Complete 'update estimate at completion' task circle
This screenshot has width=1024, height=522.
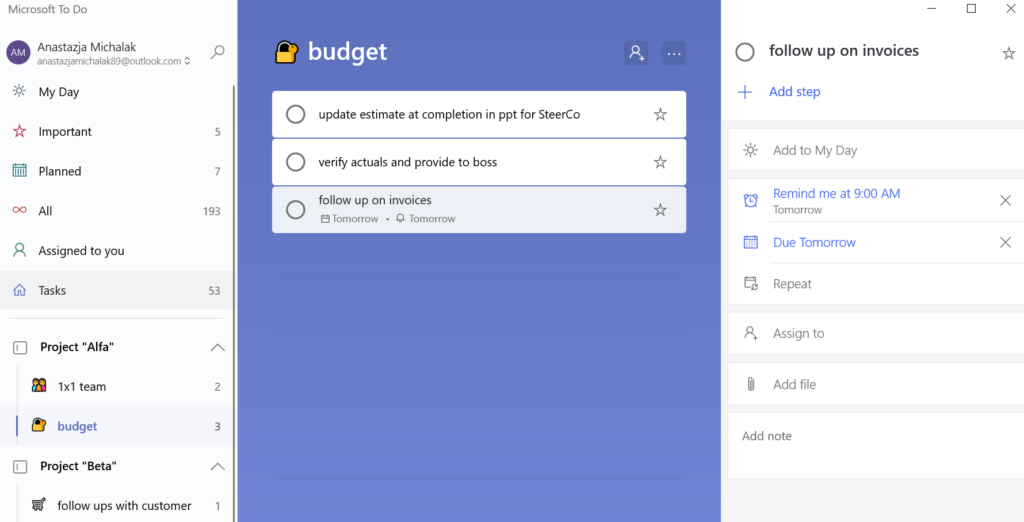pos(296,114)
